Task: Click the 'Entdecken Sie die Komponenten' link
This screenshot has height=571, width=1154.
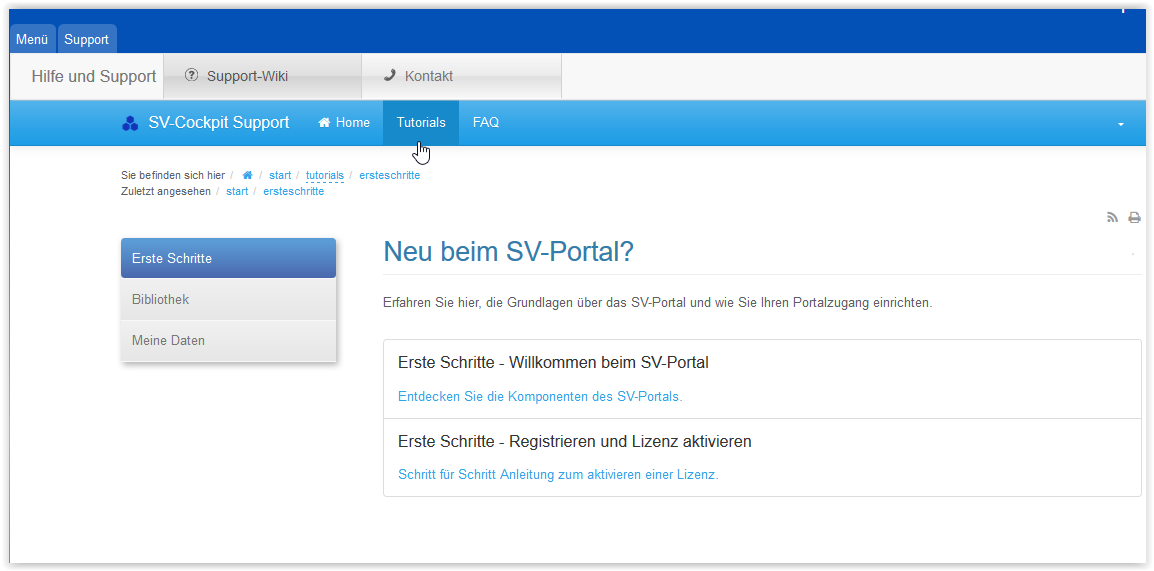Action: (540, 396)
